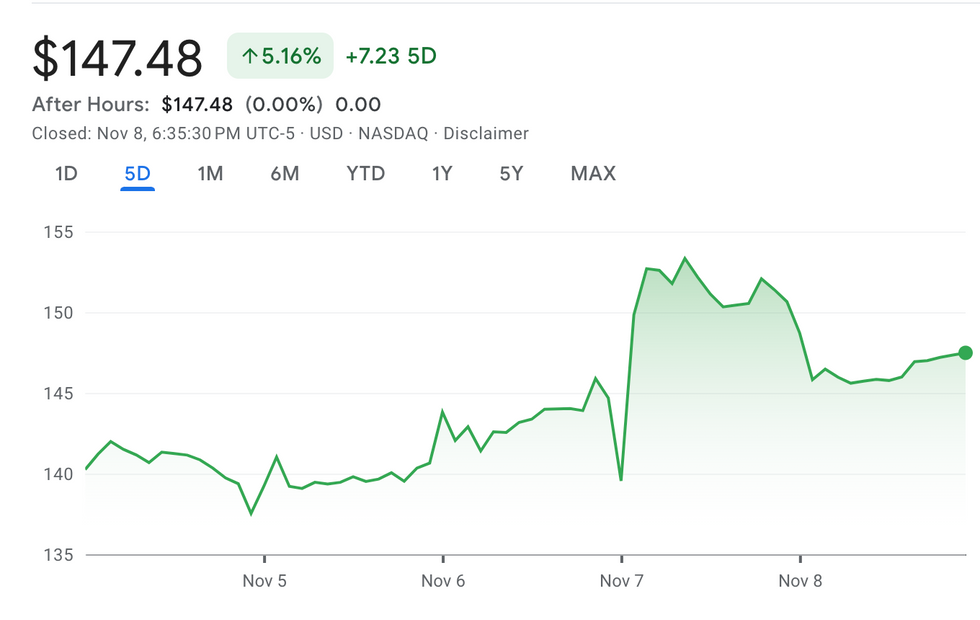The image size is (980, 620).
Task: Select the 1D time range tab
Action: (x=66, y=174)
